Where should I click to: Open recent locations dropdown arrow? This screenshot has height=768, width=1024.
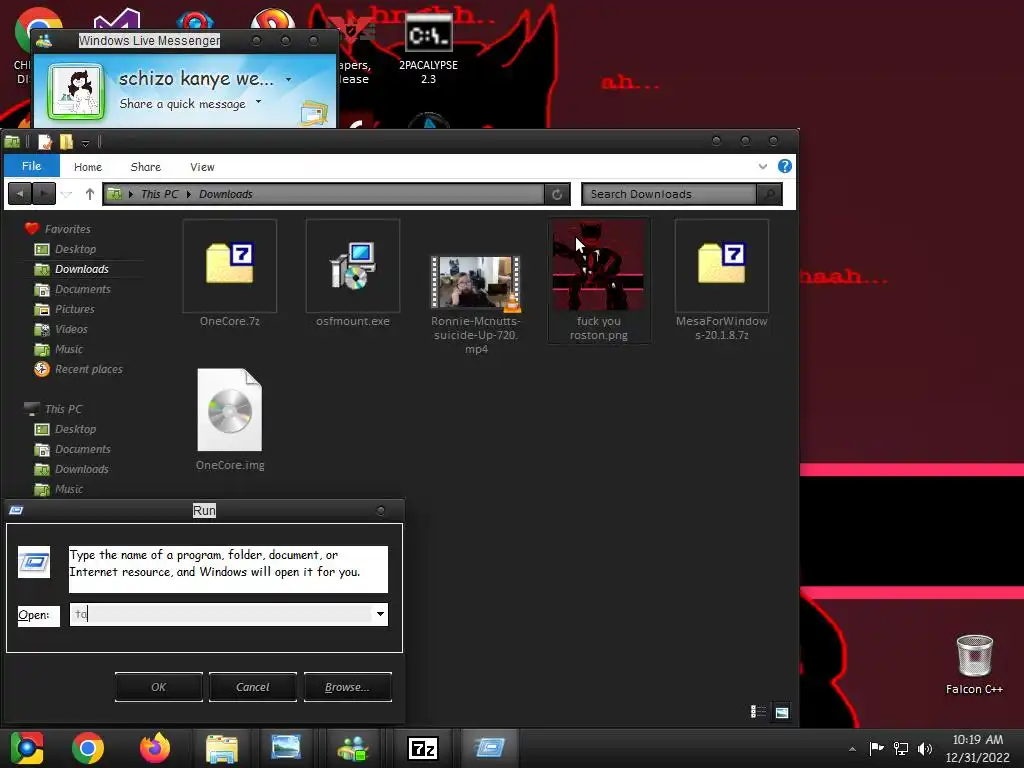click(67, 194)
